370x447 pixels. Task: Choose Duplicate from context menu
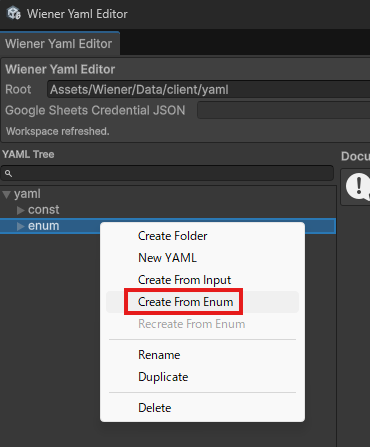202,377
